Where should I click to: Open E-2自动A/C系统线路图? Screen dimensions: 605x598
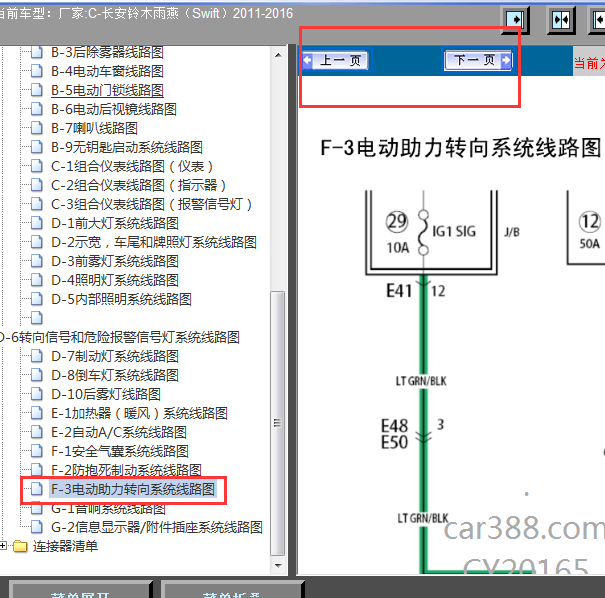[x=118, y=432]
